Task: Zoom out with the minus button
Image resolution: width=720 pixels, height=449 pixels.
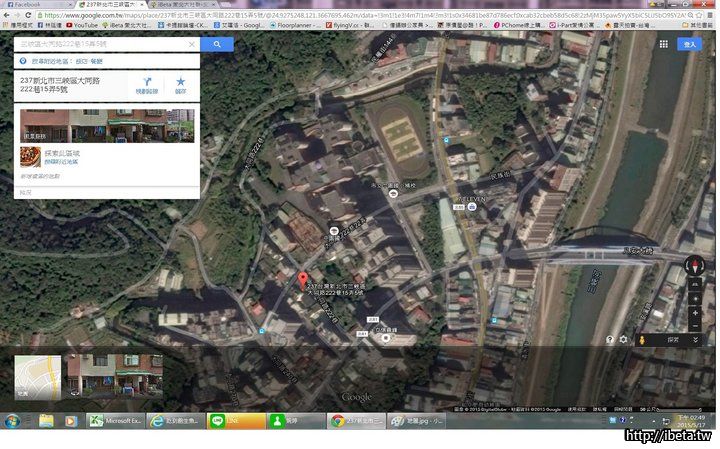Action: pyautogui.click(x=695, y=326)
